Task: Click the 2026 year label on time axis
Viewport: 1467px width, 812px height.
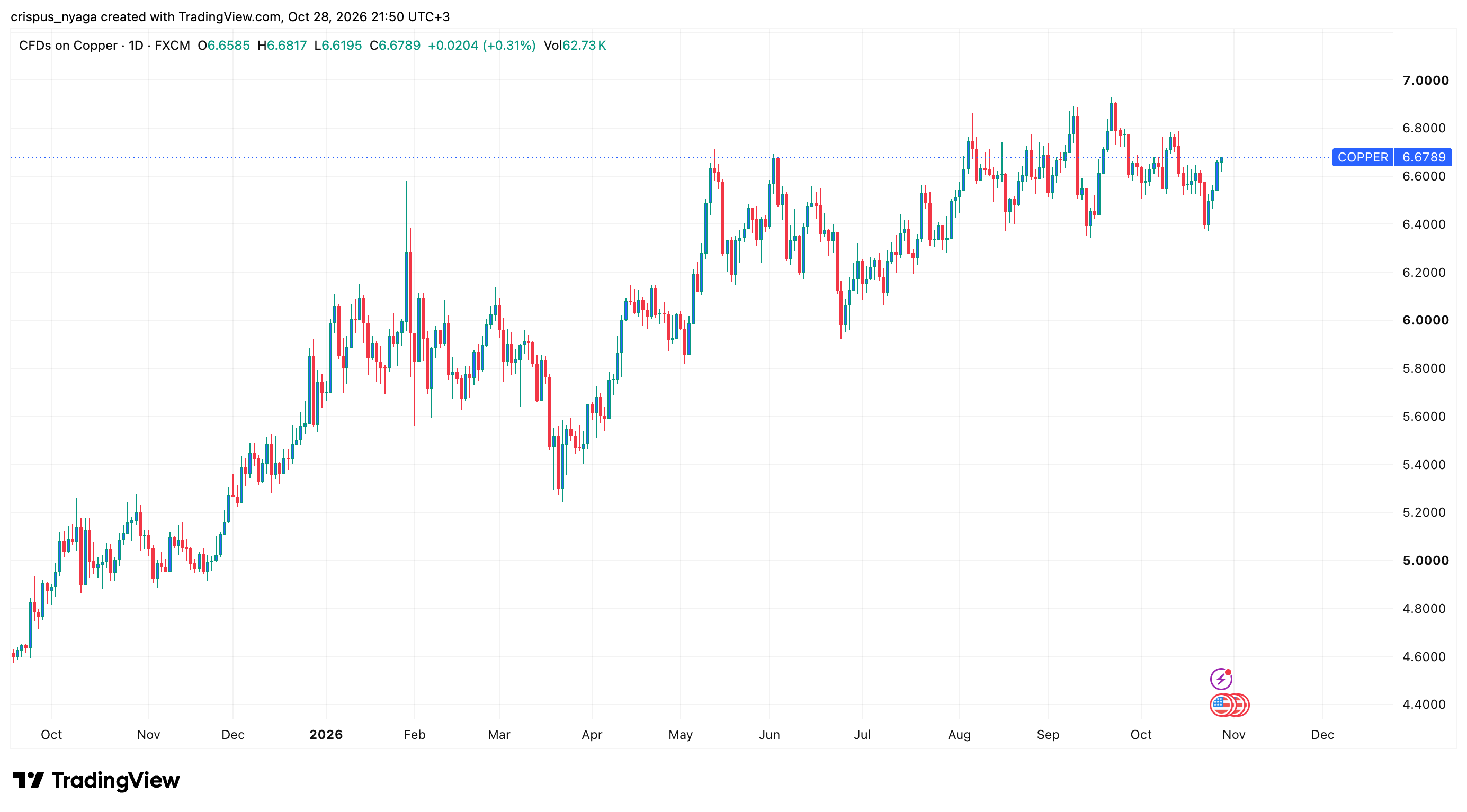Action: point(326,735)
